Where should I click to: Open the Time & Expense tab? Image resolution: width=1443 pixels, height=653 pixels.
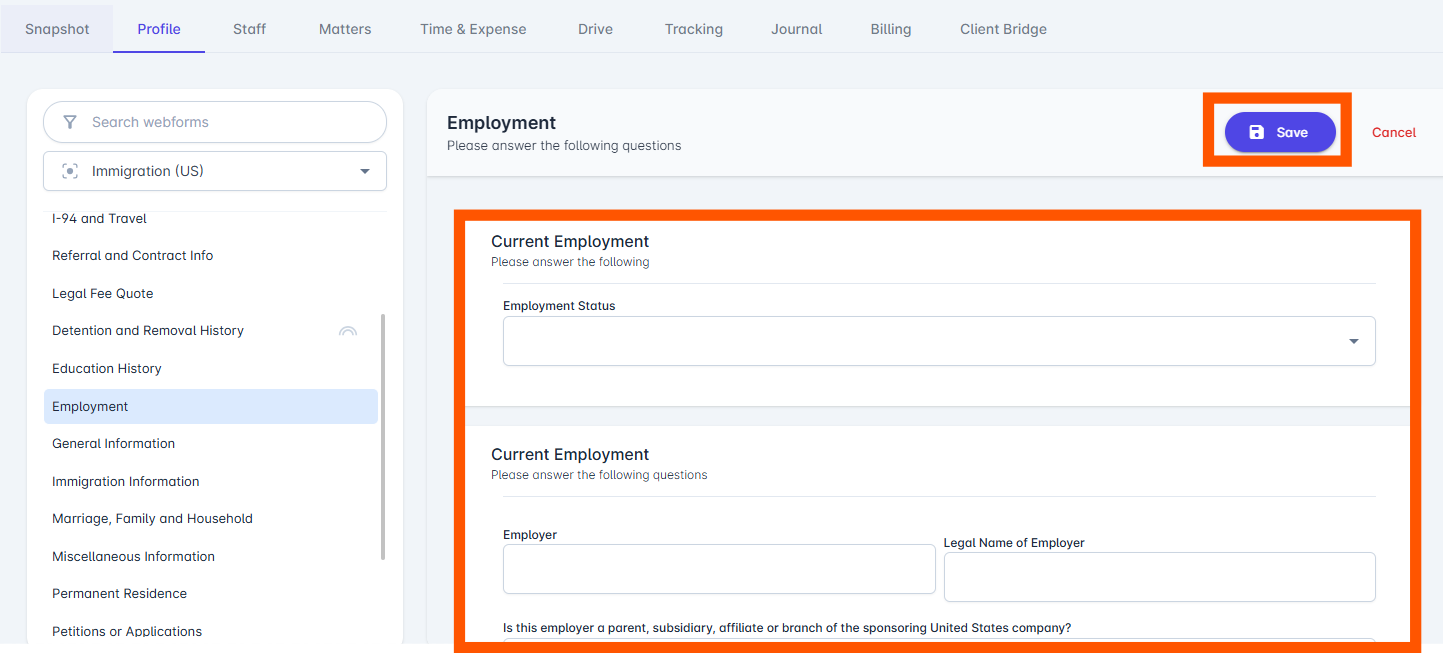(473, 29)
